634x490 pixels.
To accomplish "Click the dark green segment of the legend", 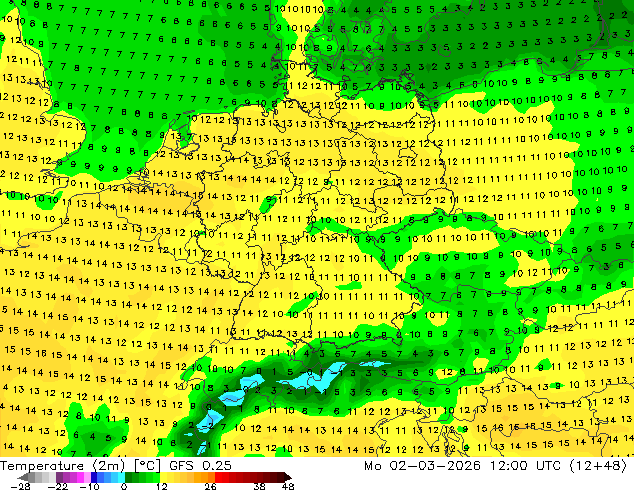I will tap(128, 477).
